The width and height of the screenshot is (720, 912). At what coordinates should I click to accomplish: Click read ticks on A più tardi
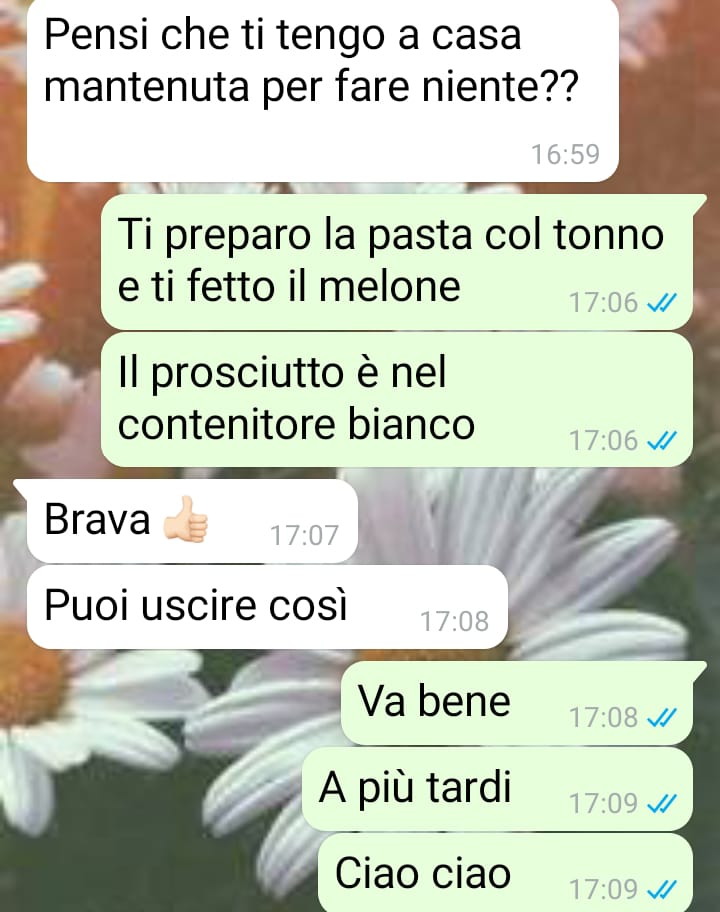(662, 803)
